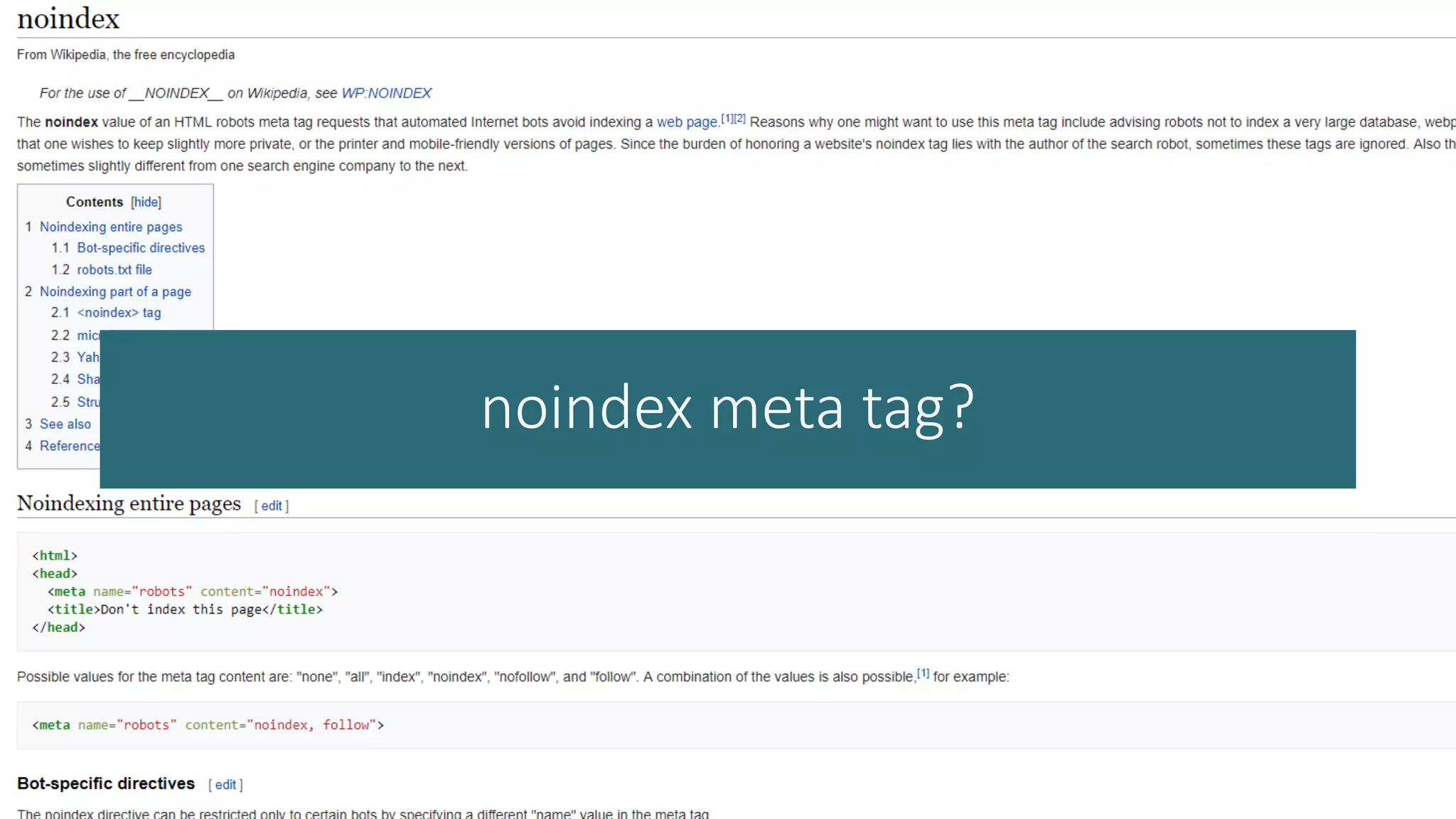1456x819 pixels.
Task: Select the 'noindex, follow' meta code line
Action: [208, 725]
